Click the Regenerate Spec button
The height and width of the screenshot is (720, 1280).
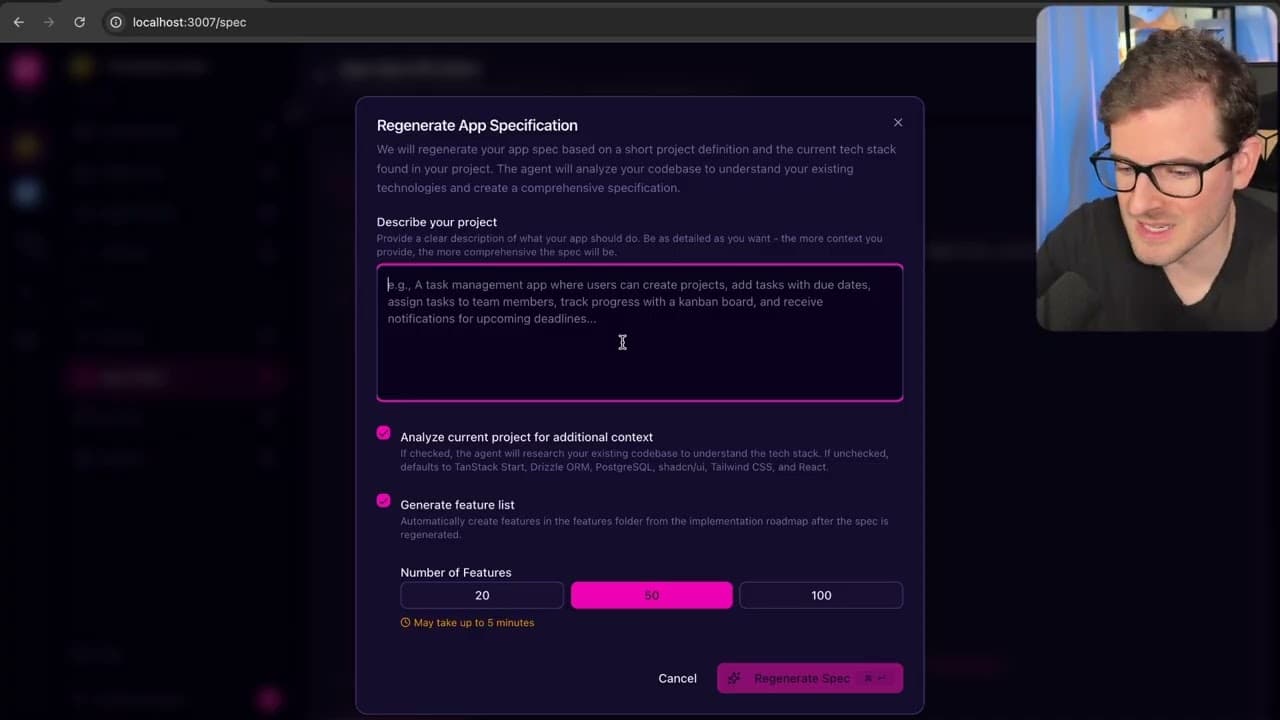click(809, 678)
